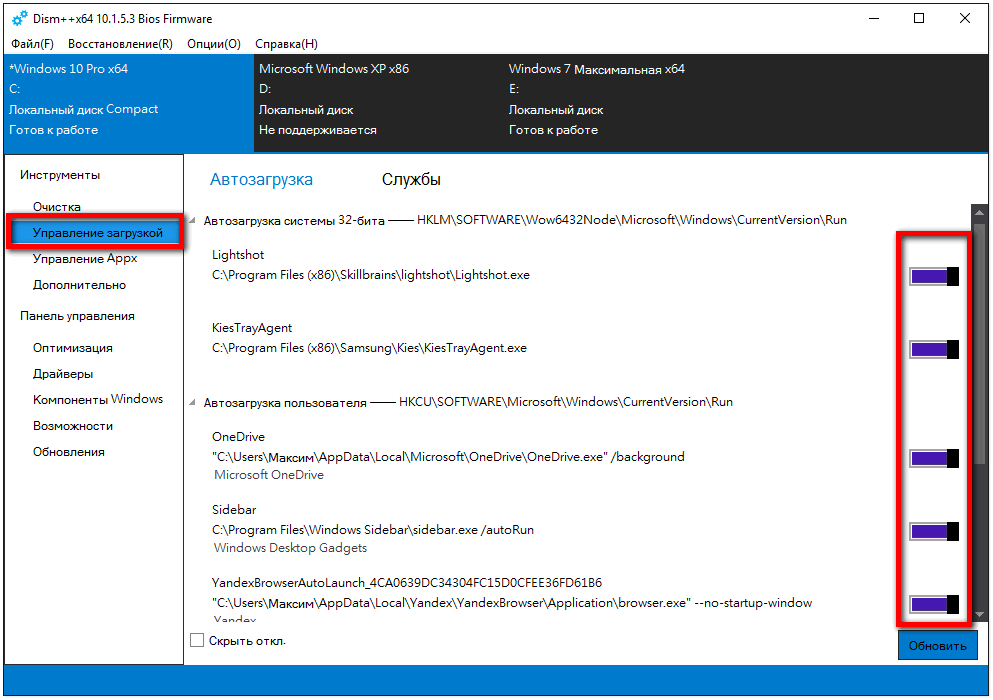Viewport: 993px width, 700px height.
Task: Select Управление загрузкой in sidebar
Action: point(97,233)
